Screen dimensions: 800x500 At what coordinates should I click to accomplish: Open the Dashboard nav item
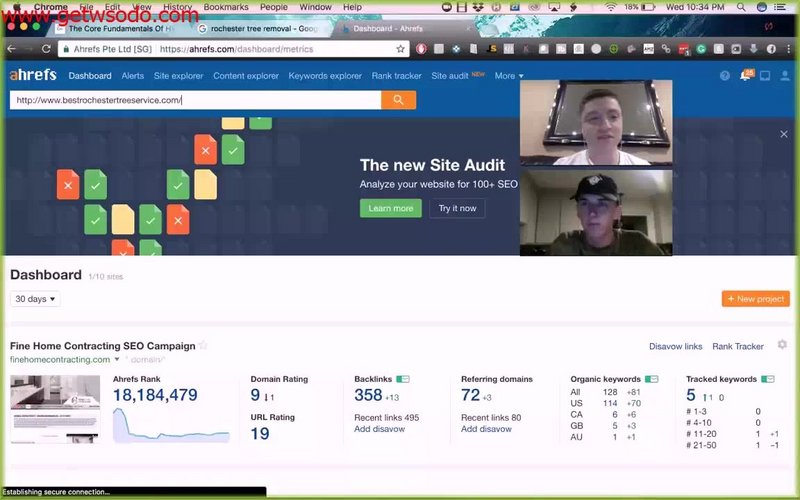(90, 76)
